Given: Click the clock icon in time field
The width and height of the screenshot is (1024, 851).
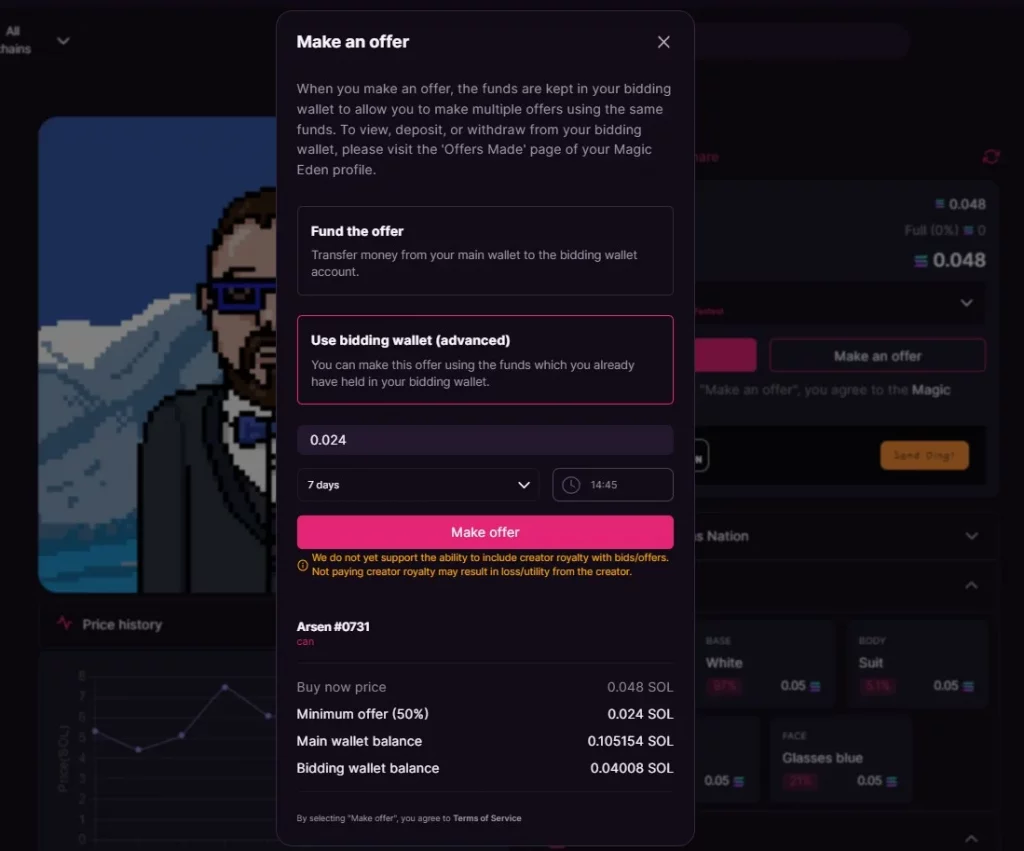Looking at the screenshot, I should click(x=571, y=485).
